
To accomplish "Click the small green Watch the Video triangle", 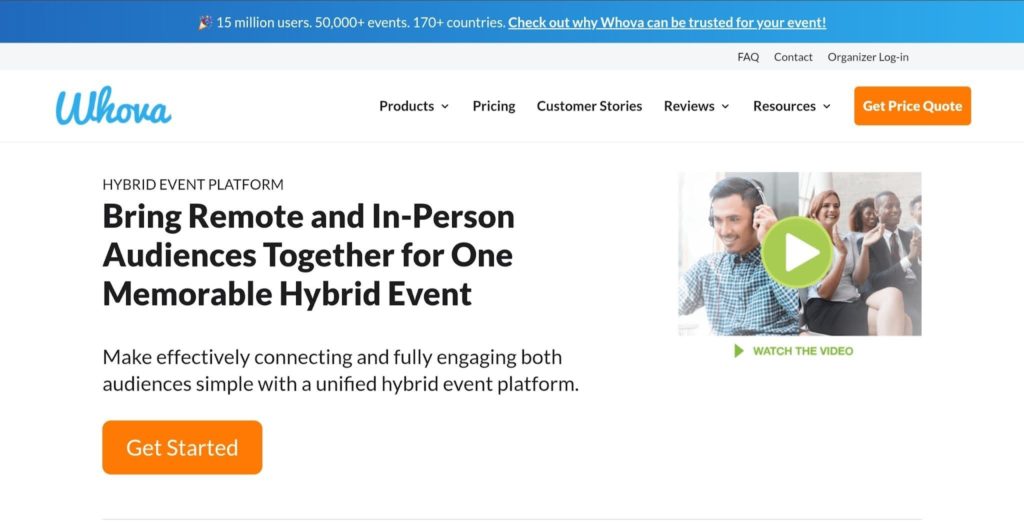I will click(x=739, y=351).
